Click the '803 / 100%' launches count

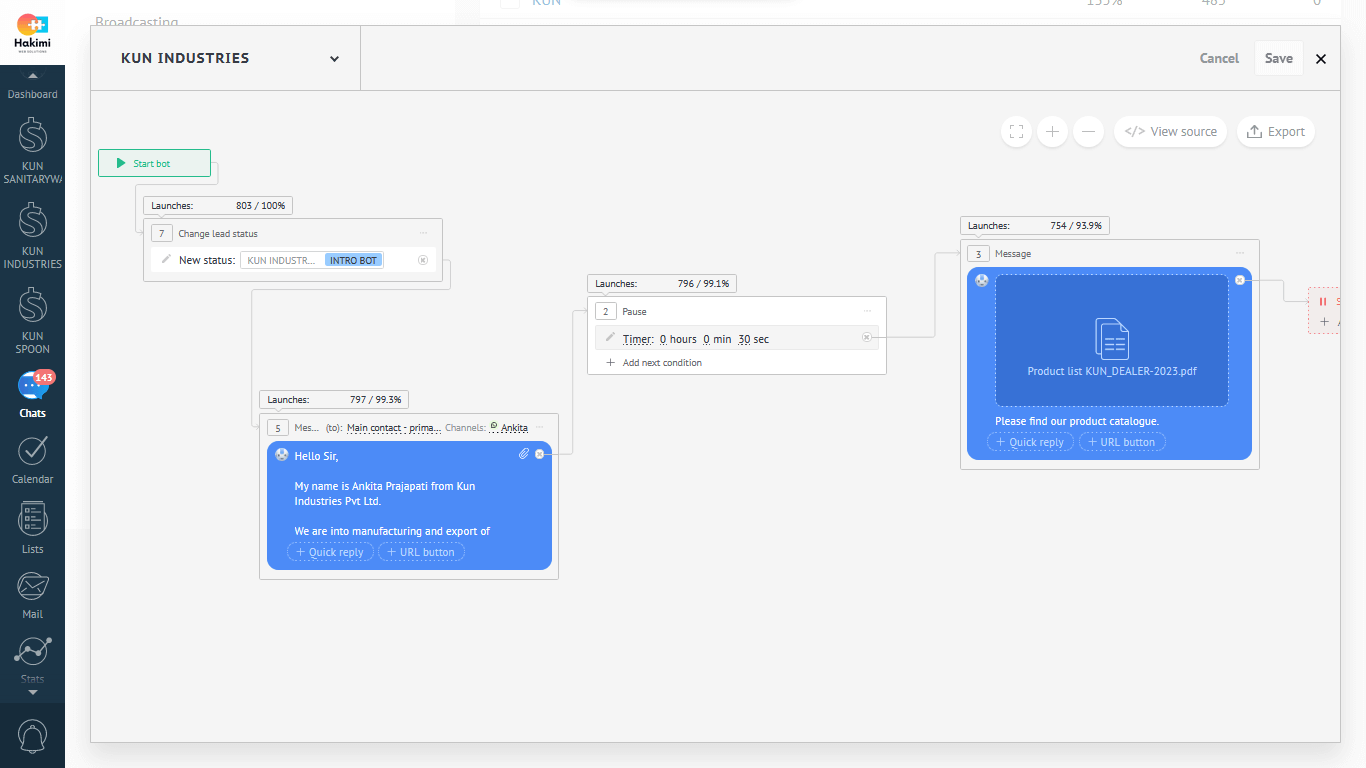[x=260, y=206]
